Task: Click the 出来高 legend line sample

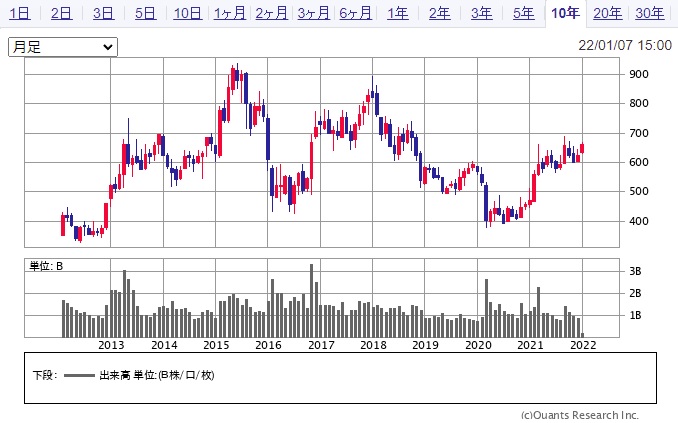Action: coord(79,375)
